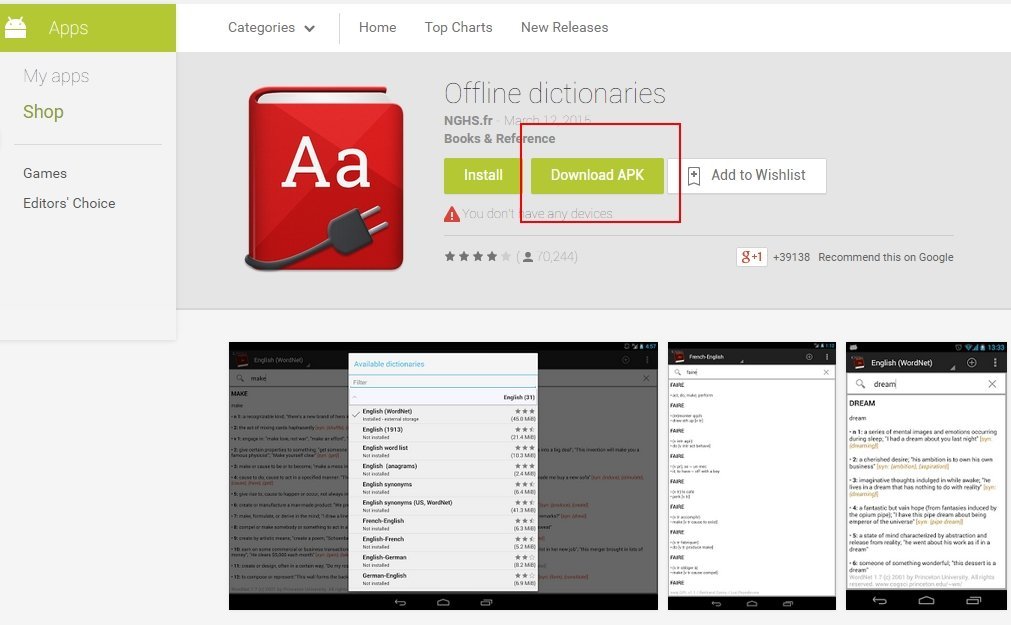Click the Download APK button
The height and width of the screenshot is (625, 1011).
597,175
